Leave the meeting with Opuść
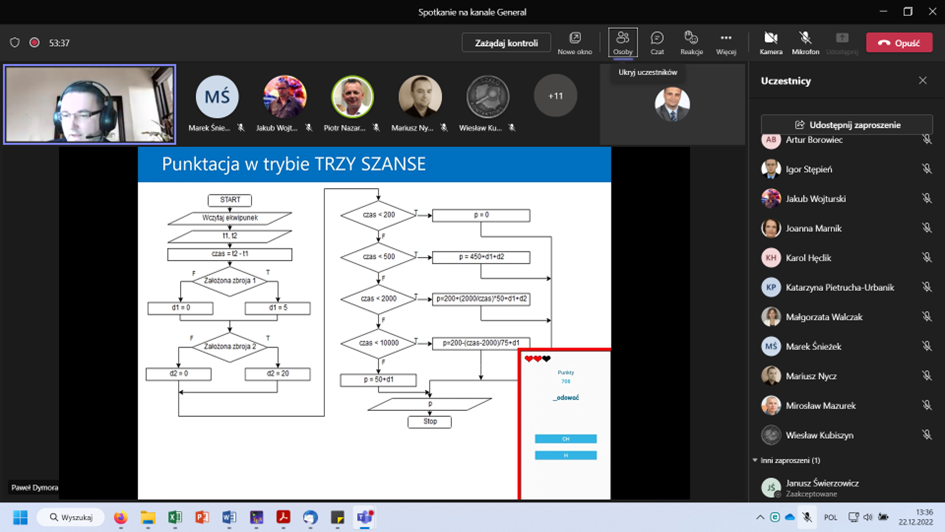945x532 pixels. pyautogui.click(x=898, y=43)
